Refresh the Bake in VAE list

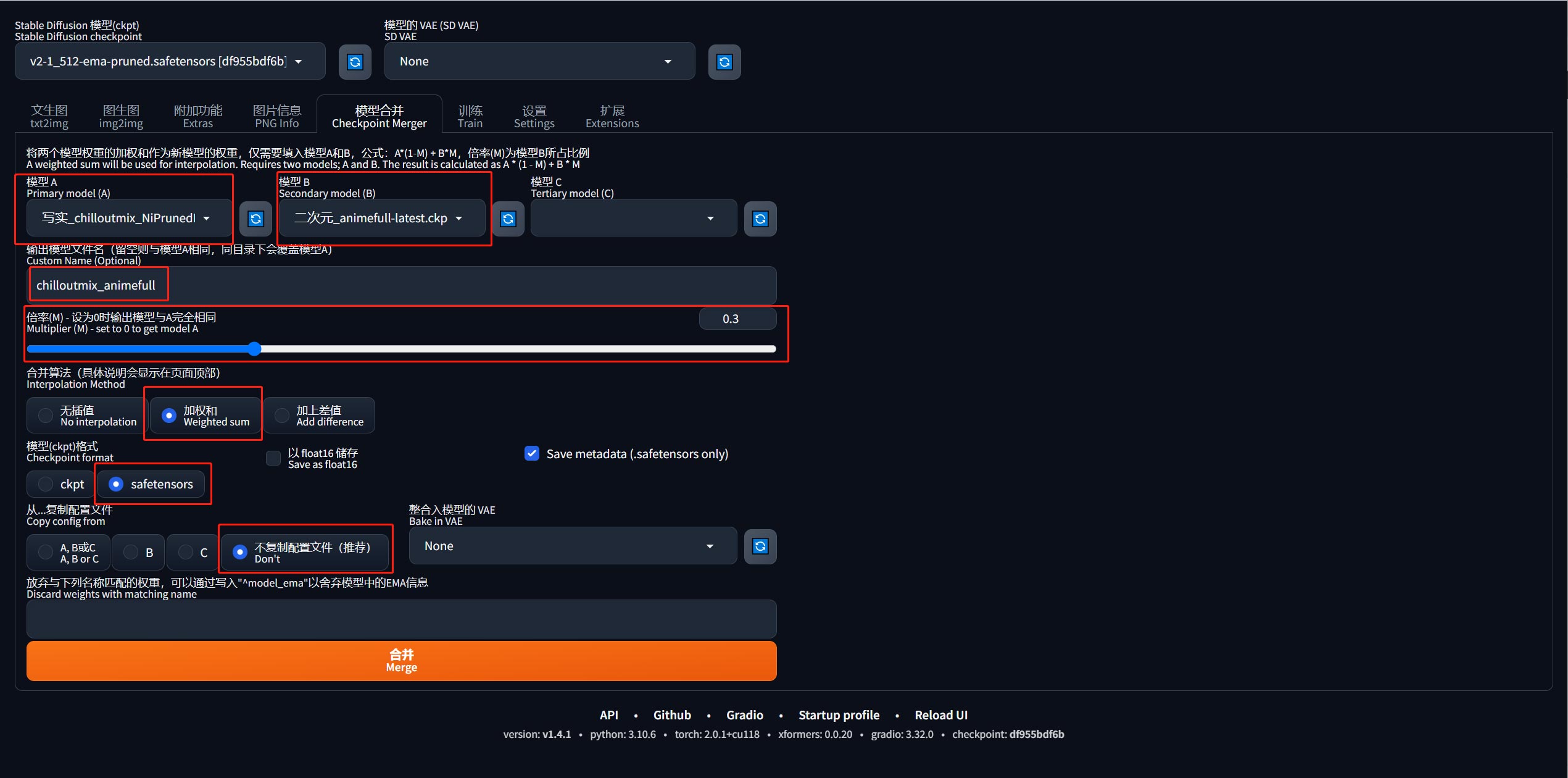[x=760, y=546]
